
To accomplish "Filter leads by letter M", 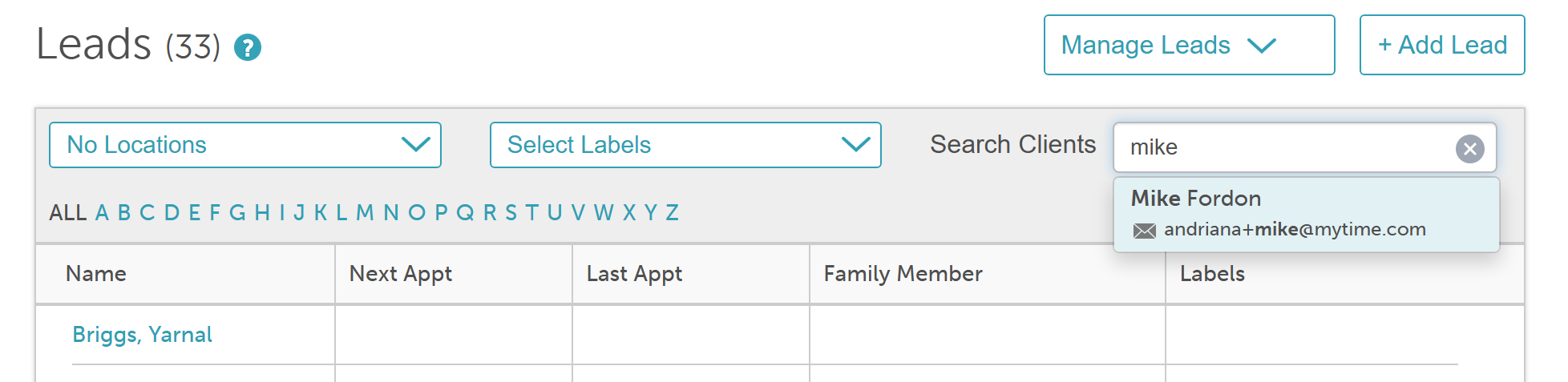I will point(365,213).
